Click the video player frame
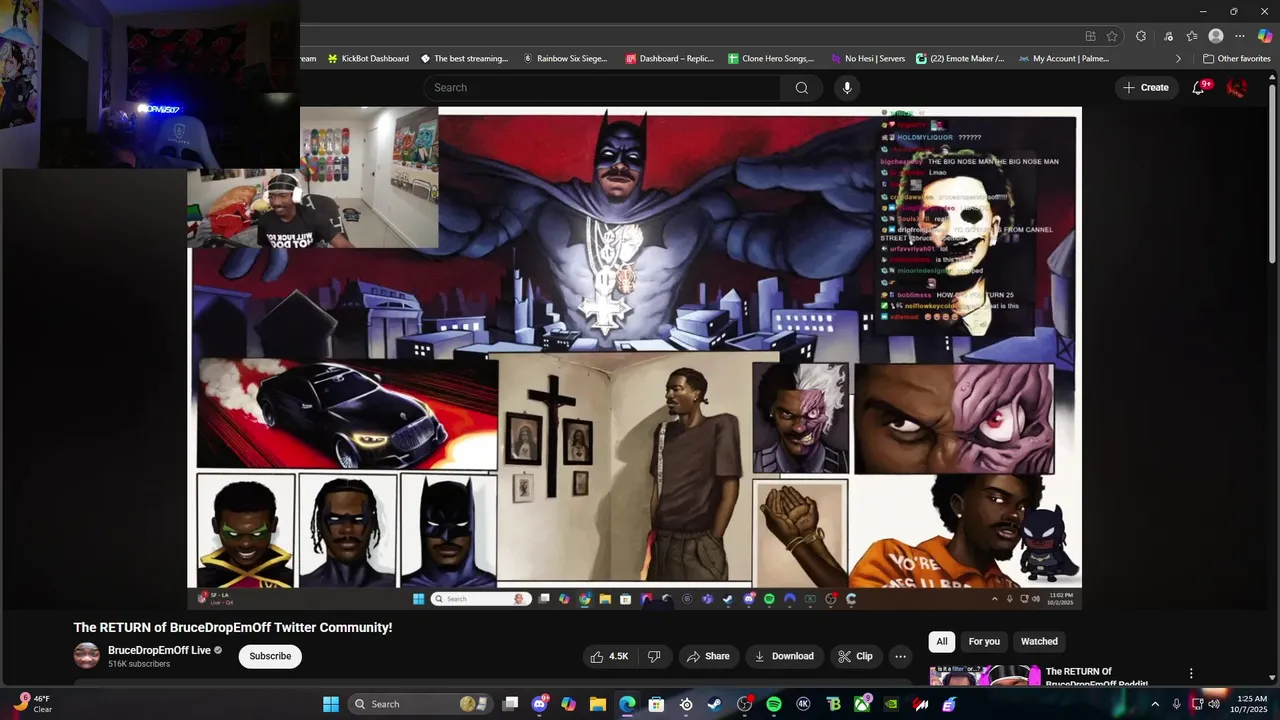1280x720 pixels. pyautogui.click(x=635, y=358)
